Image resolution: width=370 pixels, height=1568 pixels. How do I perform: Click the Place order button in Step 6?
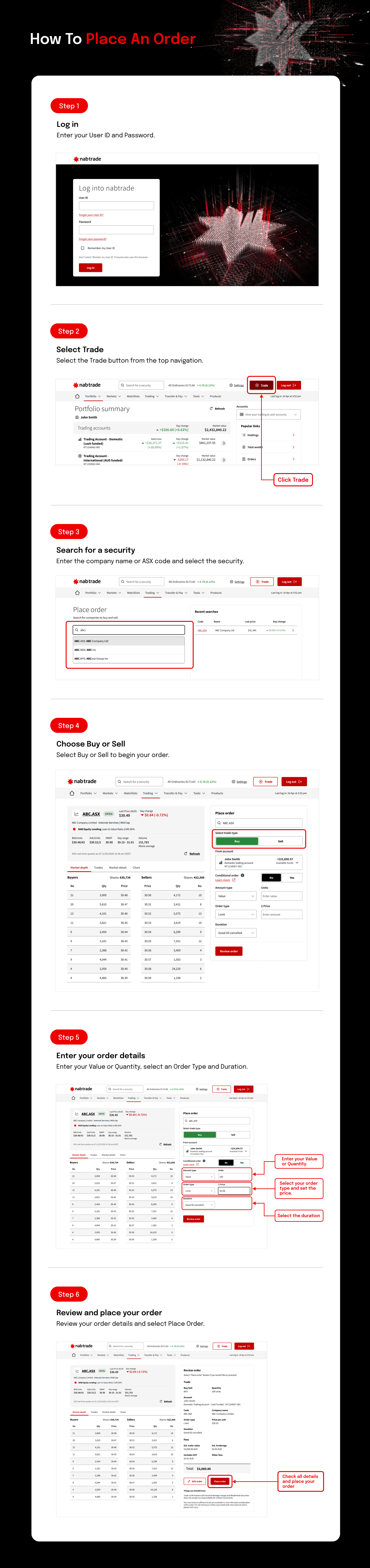tap(220, 1482)
